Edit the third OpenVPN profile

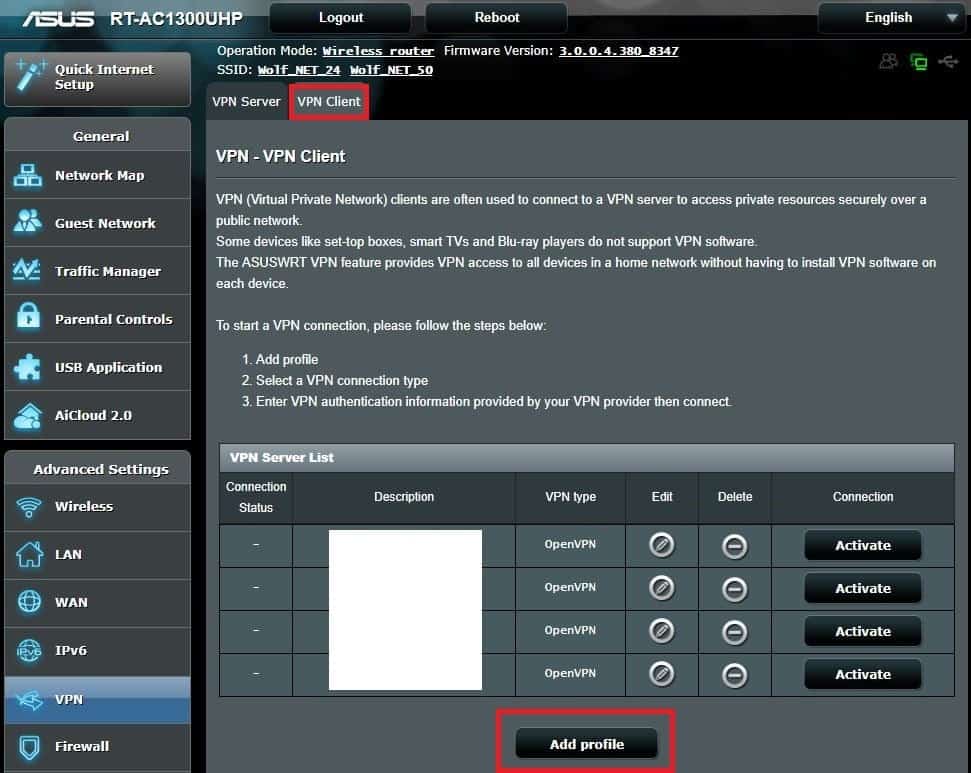pyautogui.click(x=661, y=631)
